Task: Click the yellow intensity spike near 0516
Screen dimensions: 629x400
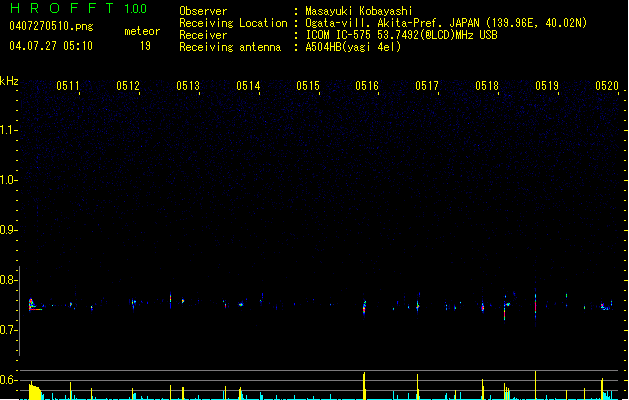Action: (x=364, y=386)
